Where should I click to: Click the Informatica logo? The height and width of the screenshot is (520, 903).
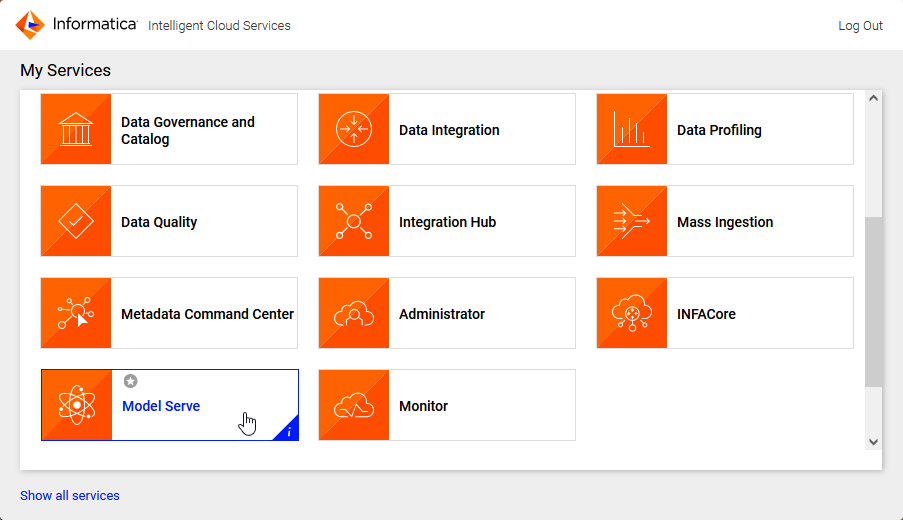coord(76,25)
